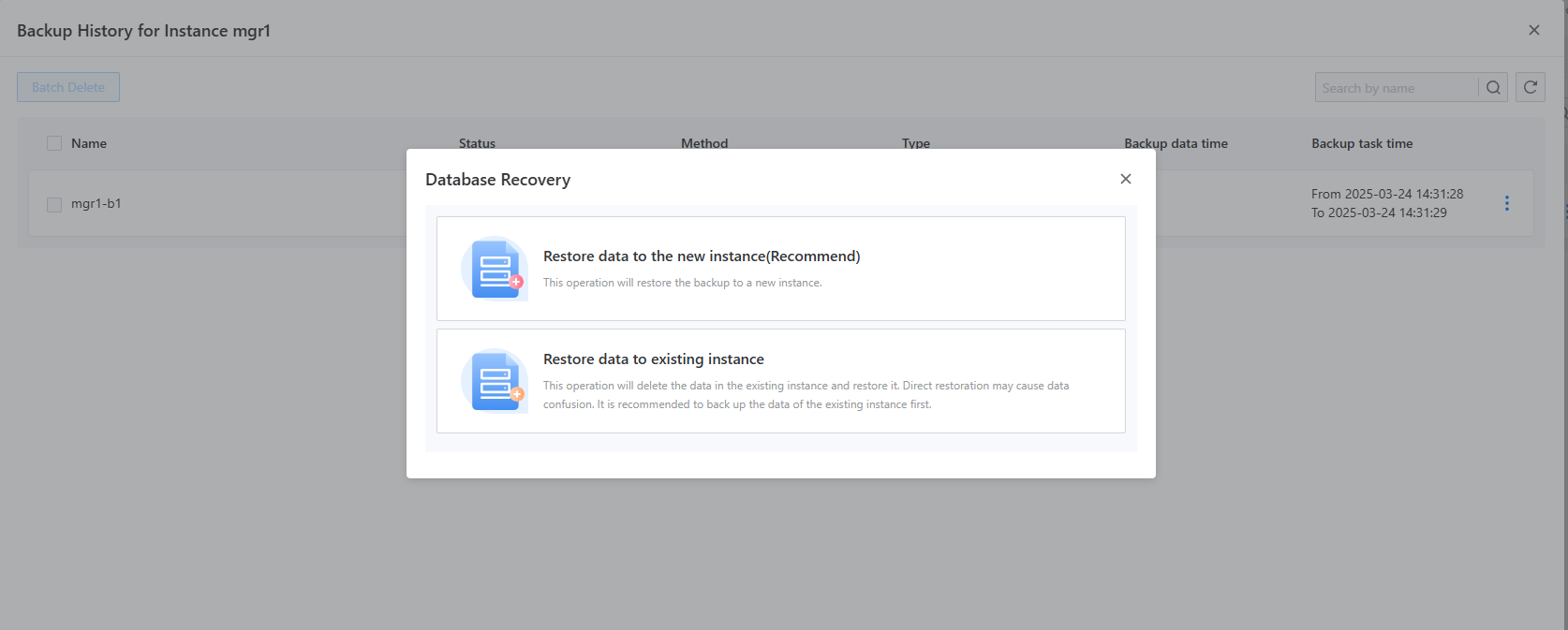Viewport: 1568px width, 630px height.
Task: Click the Method column header
Action: coord(703,143)
